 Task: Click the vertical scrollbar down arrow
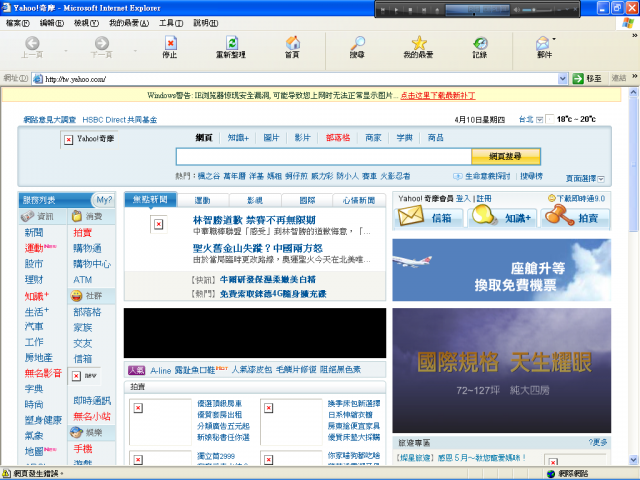[633, 460]
